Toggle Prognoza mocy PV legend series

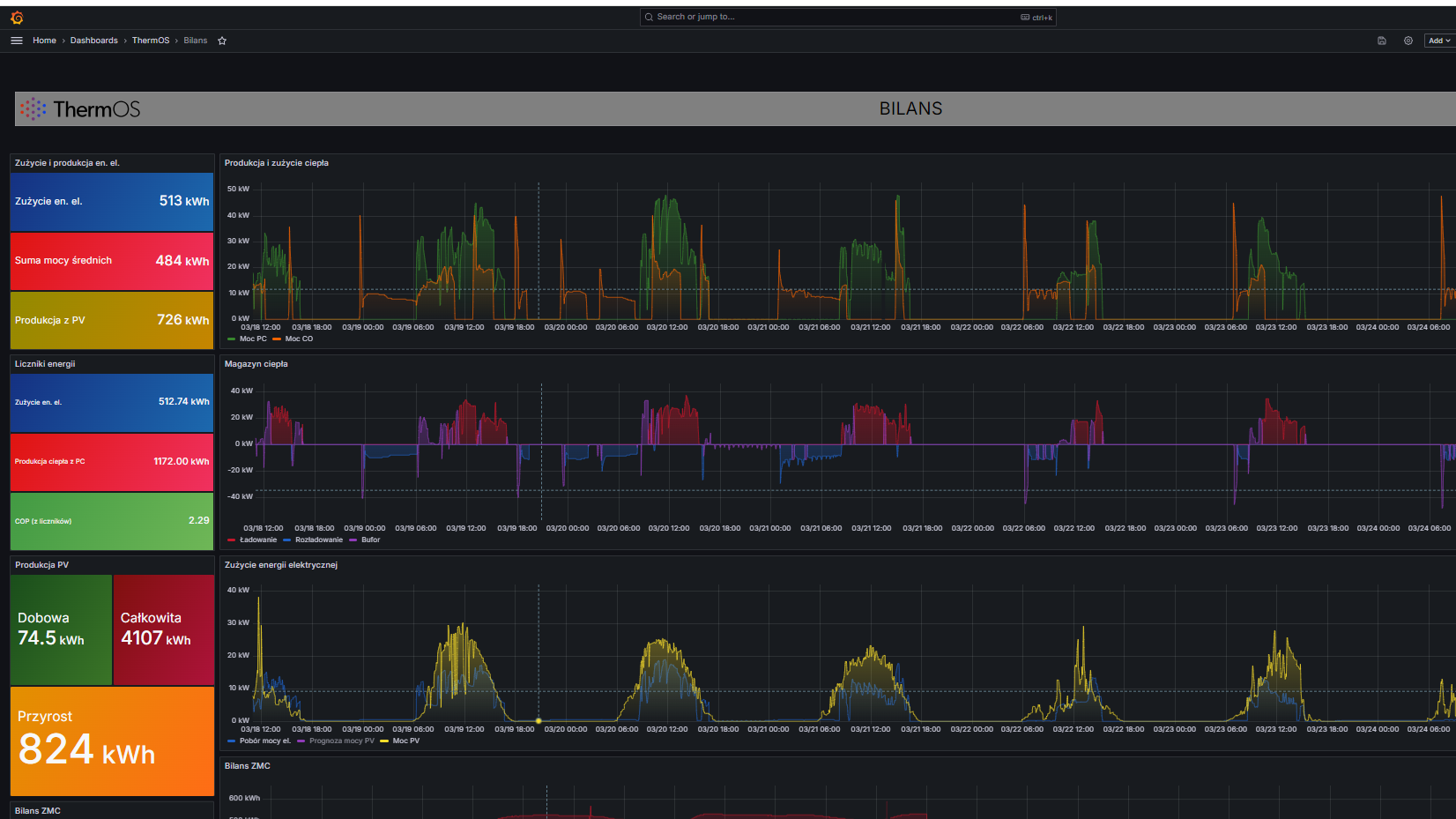(x=341, y=741)
